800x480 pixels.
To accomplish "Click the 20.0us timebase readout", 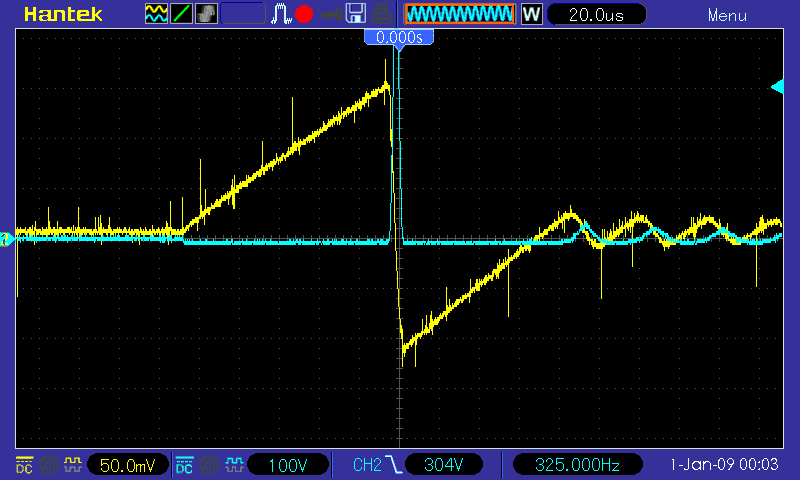I will (x=596, y=14).
